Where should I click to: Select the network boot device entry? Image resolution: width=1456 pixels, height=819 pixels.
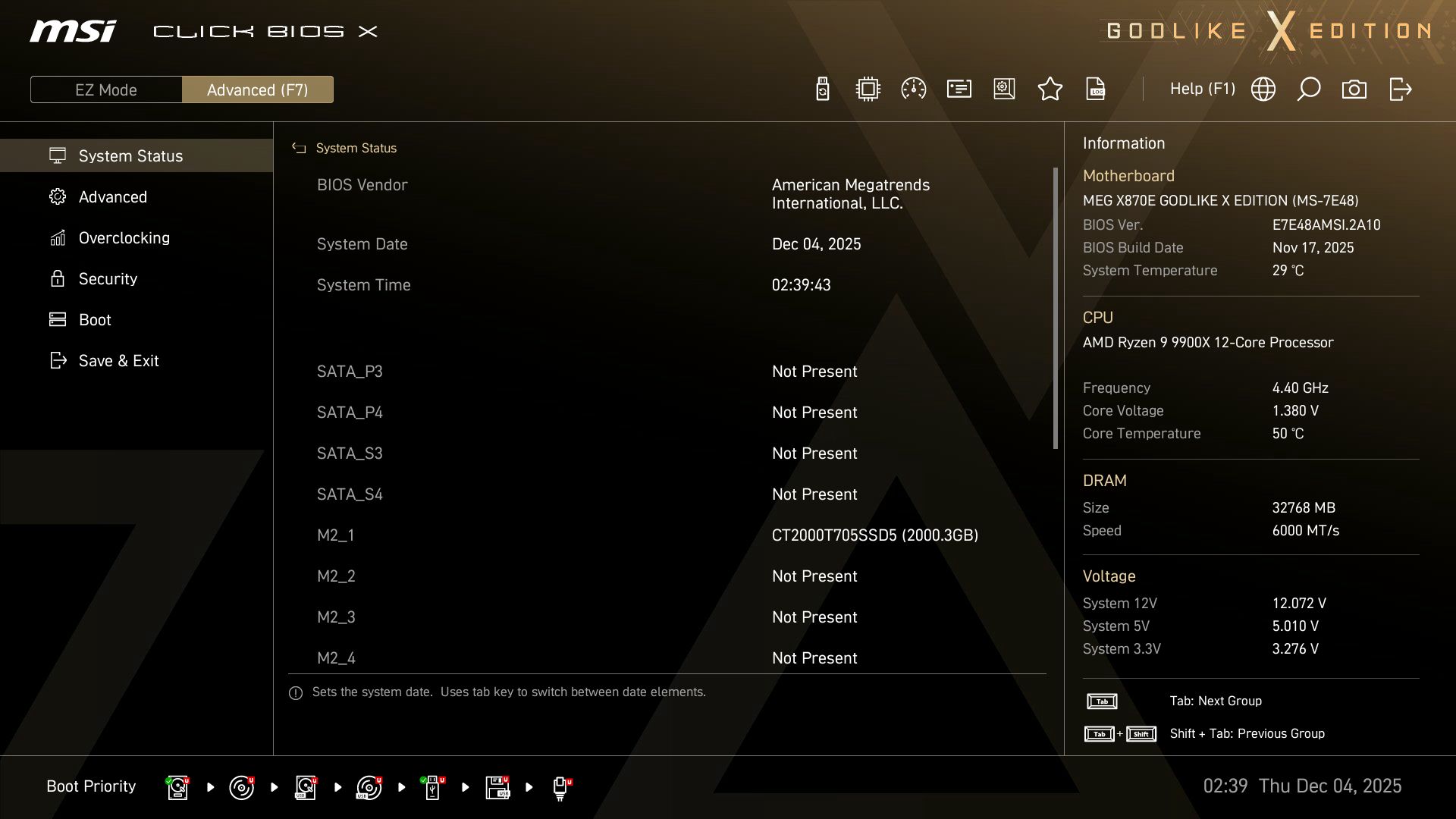(x=561, y=787)
